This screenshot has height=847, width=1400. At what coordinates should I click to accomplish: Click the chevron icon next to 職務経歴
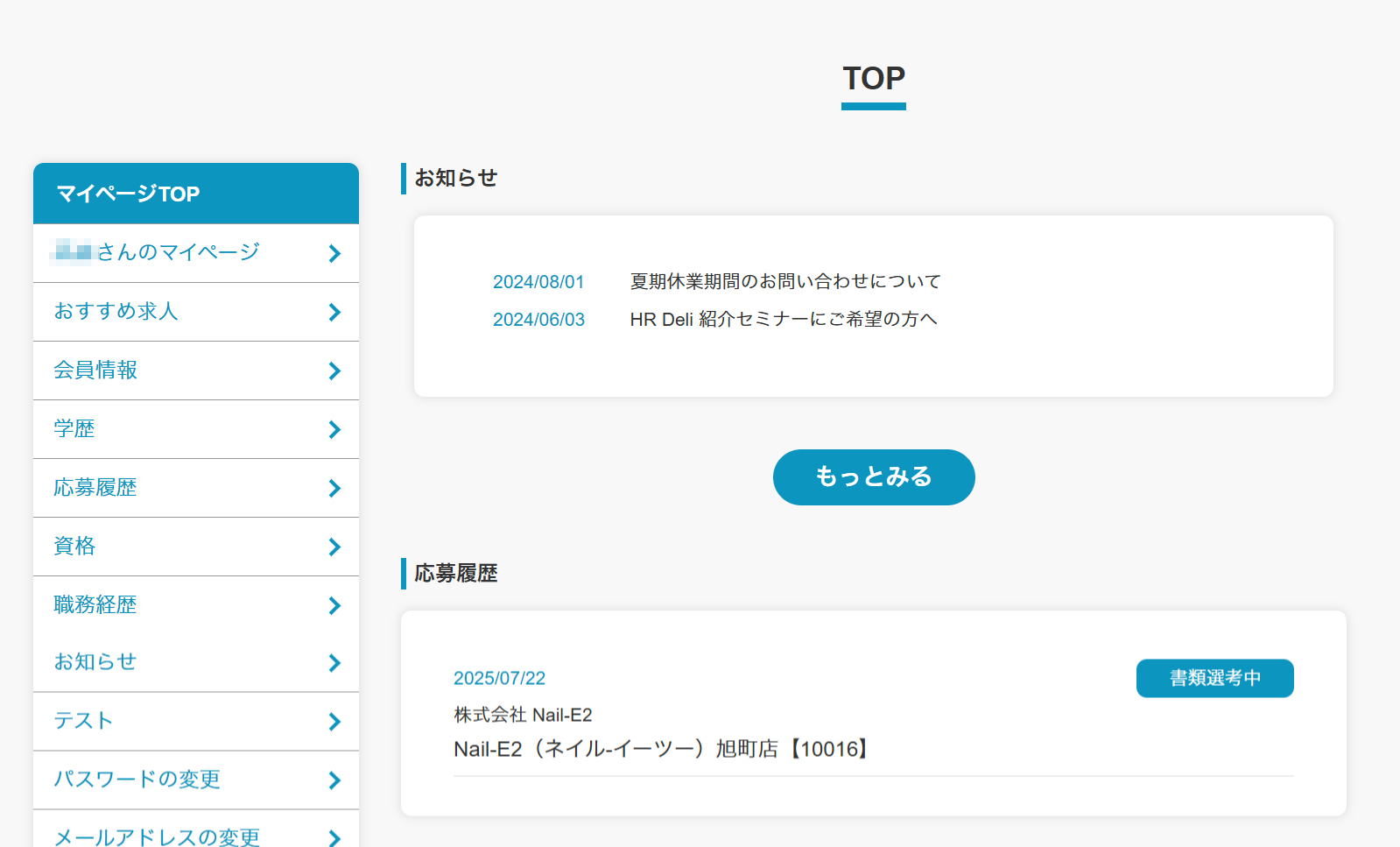[x=334, y=606]
